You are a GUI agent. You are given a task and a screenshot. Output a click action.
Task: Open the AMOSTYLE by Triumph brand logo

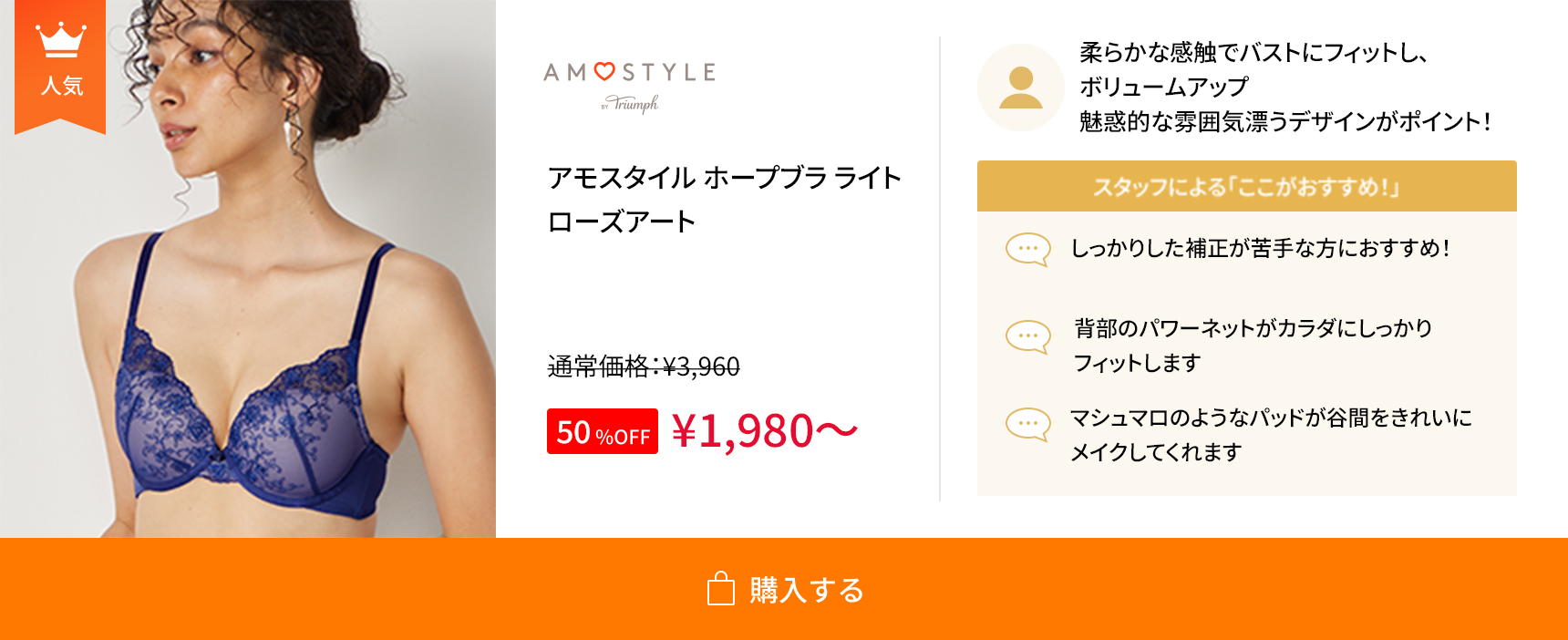[627, 82]
